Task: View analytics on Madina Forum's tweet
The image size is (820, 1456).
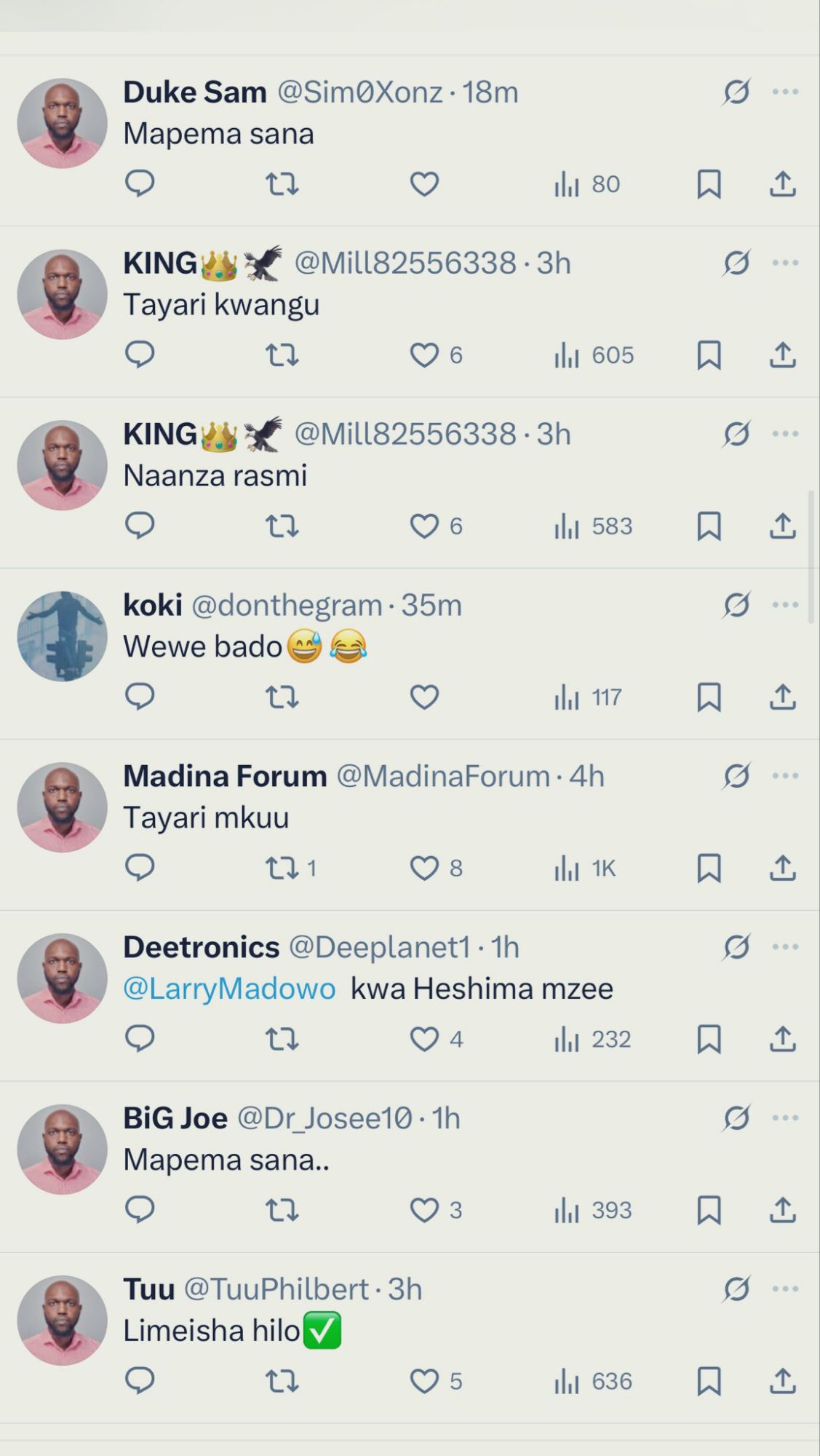Action: coord(585,868)
